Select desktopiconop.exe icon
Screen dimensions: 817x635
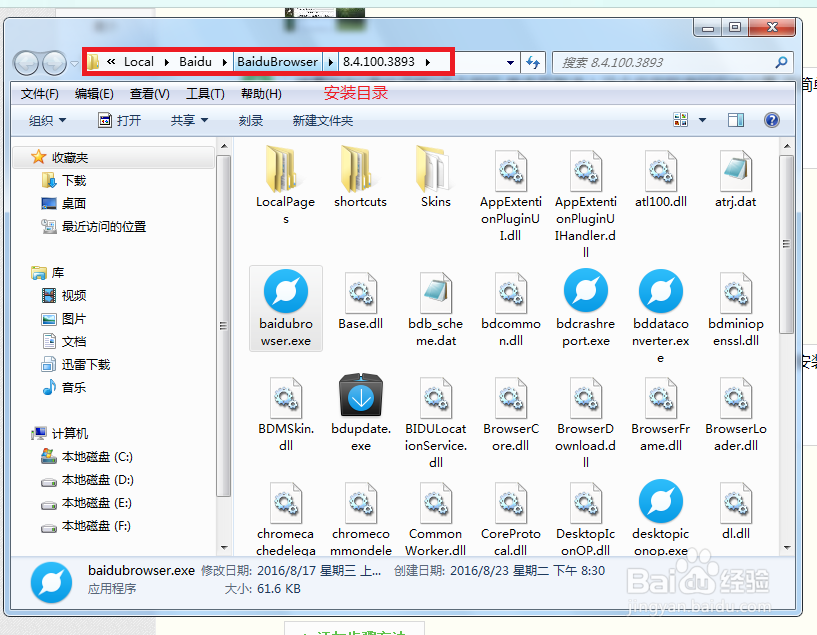click(661, 501)
